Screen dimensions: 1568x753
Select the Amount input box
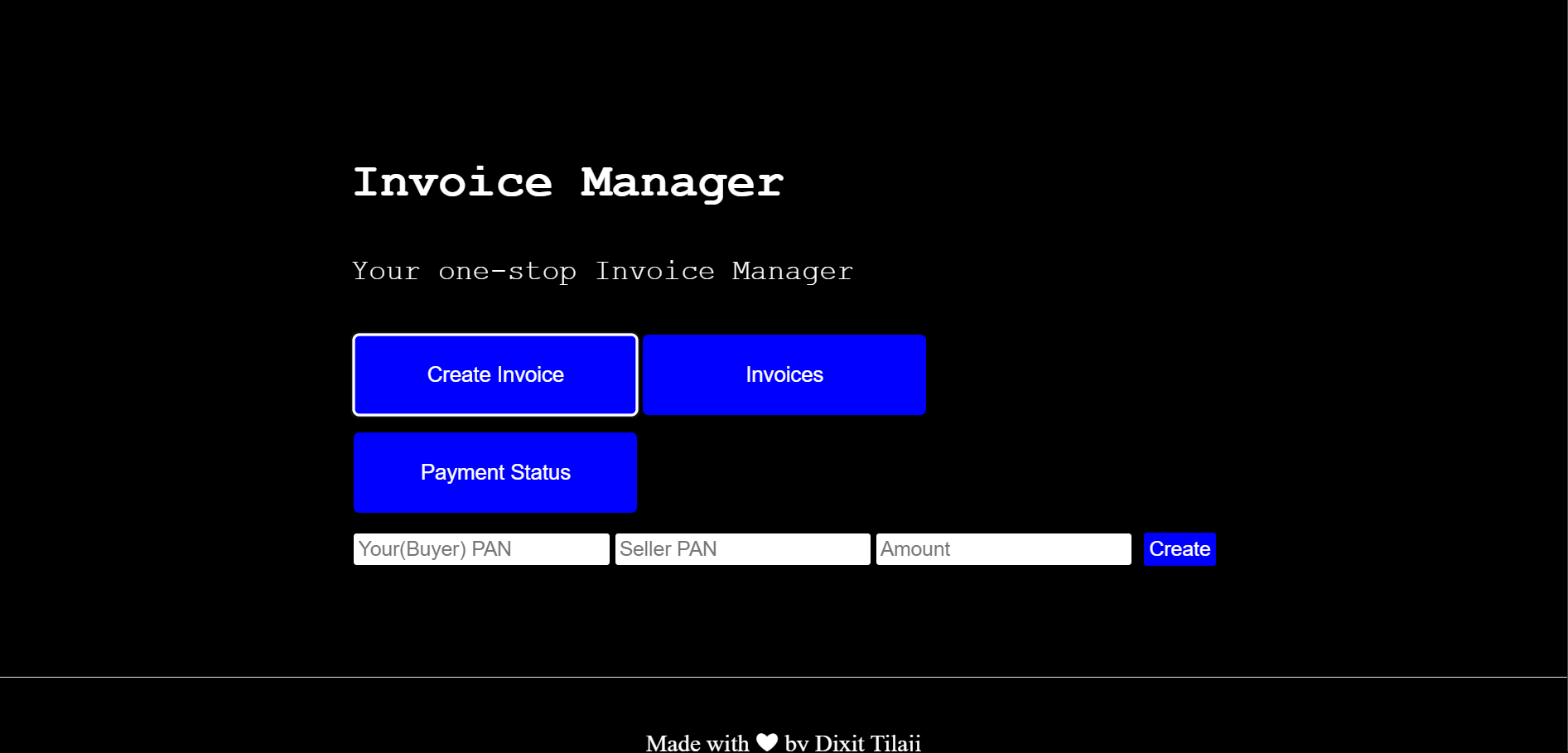(1004, 549)
